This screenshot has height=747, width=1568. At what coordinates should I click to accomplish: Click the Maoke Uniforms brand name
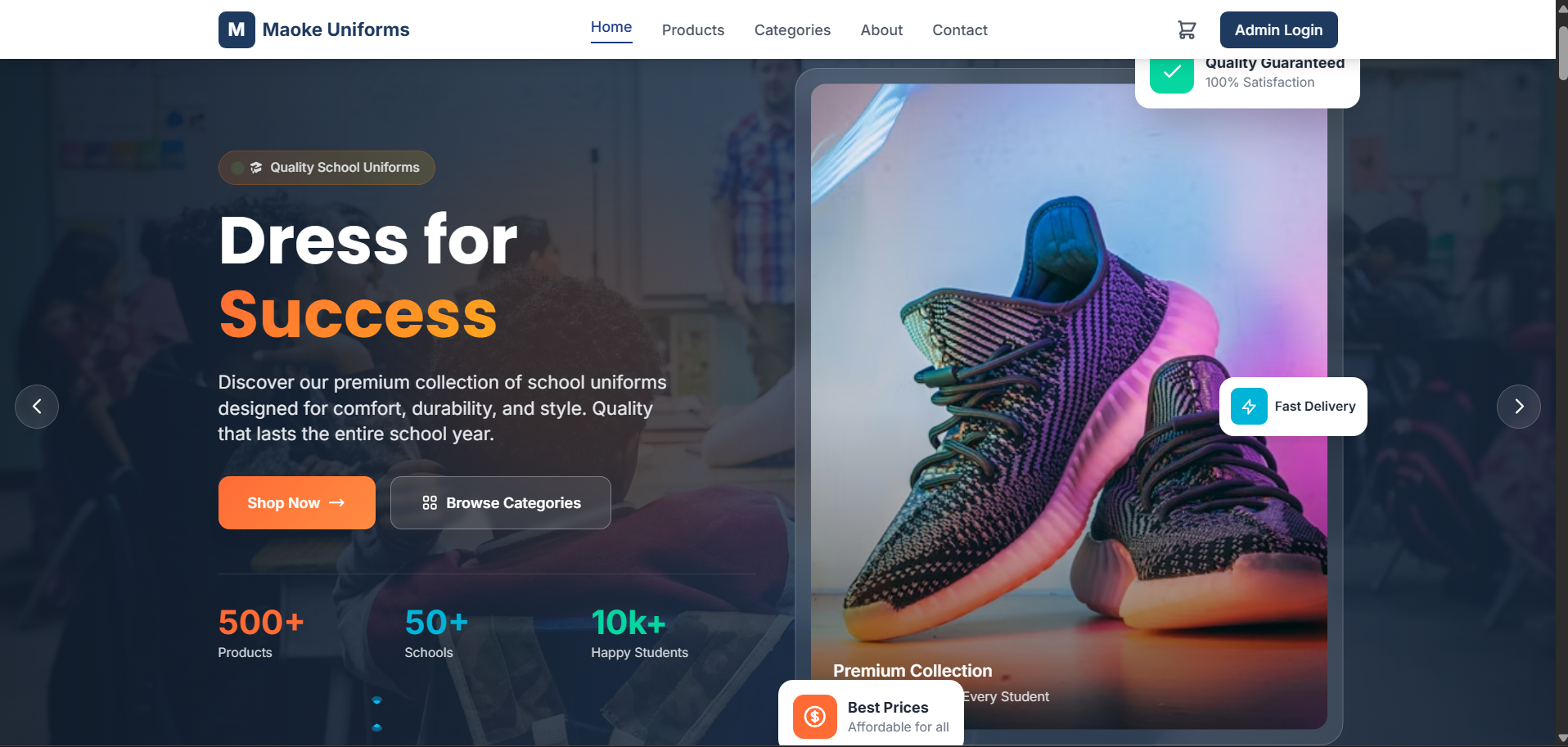click(x=336, y=30)
